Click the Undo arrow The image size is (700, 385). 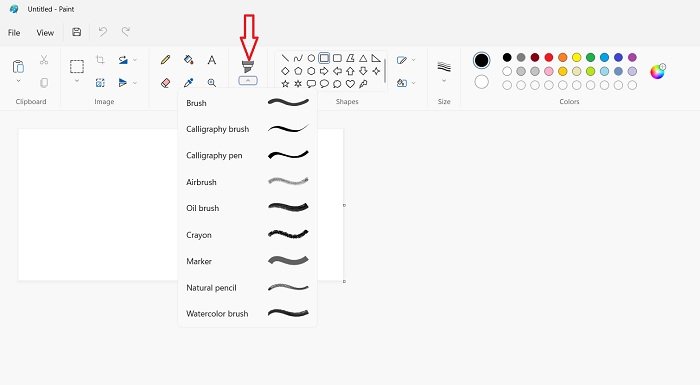103,32
